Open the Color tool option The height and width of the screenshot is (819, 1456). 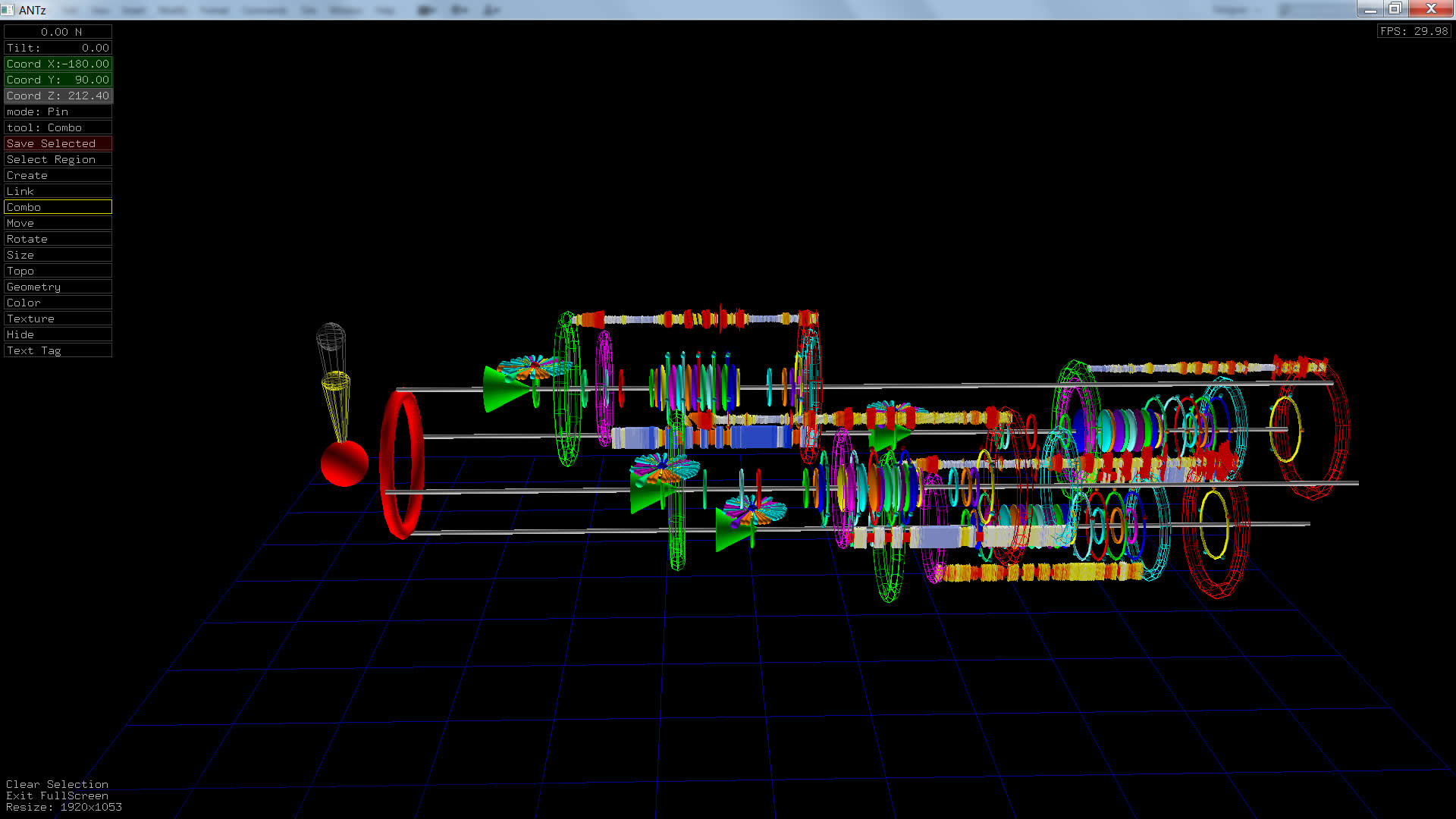tap(58, 303)
